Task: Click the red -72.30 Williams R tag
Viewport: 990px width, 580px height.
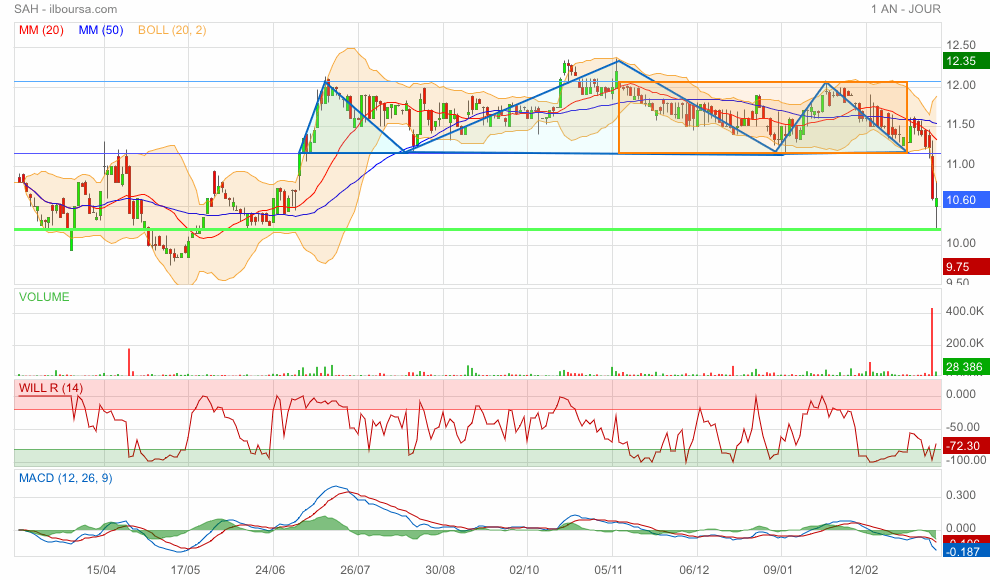Action: (965, 446)
